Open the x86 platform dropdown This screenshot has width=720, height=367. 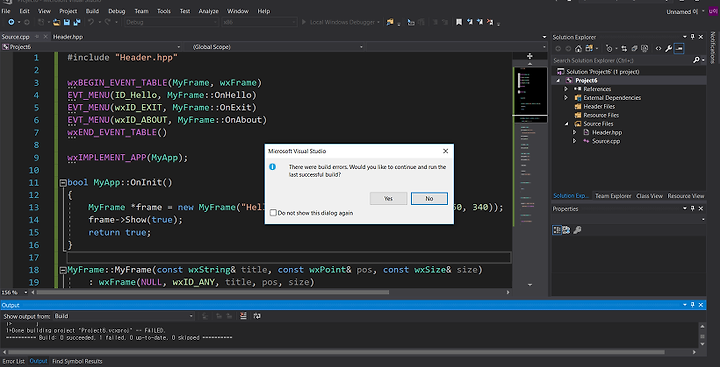(x=259, y=22)
